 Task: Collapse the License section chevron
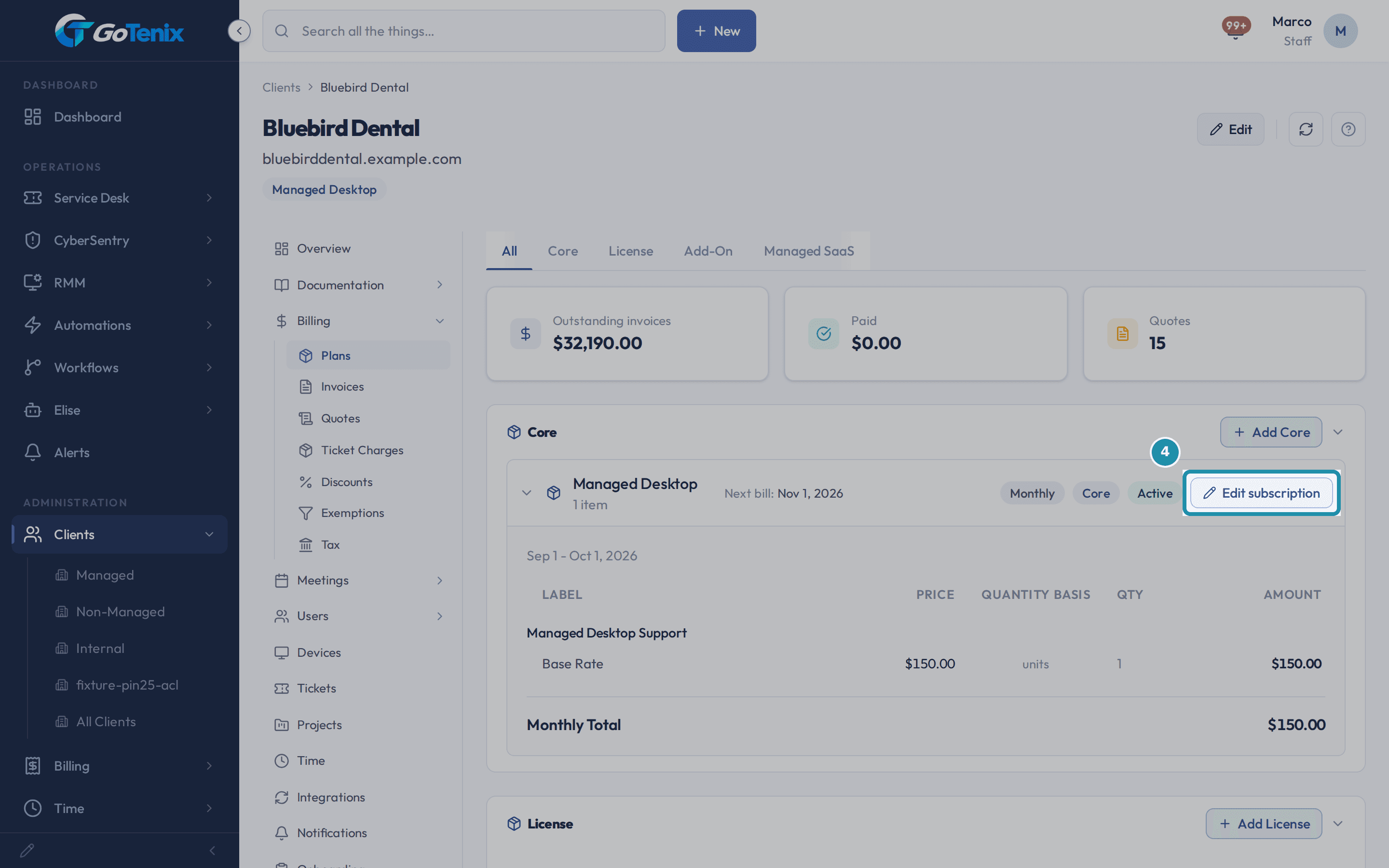pyautogui.click(x=1338, y=824)
